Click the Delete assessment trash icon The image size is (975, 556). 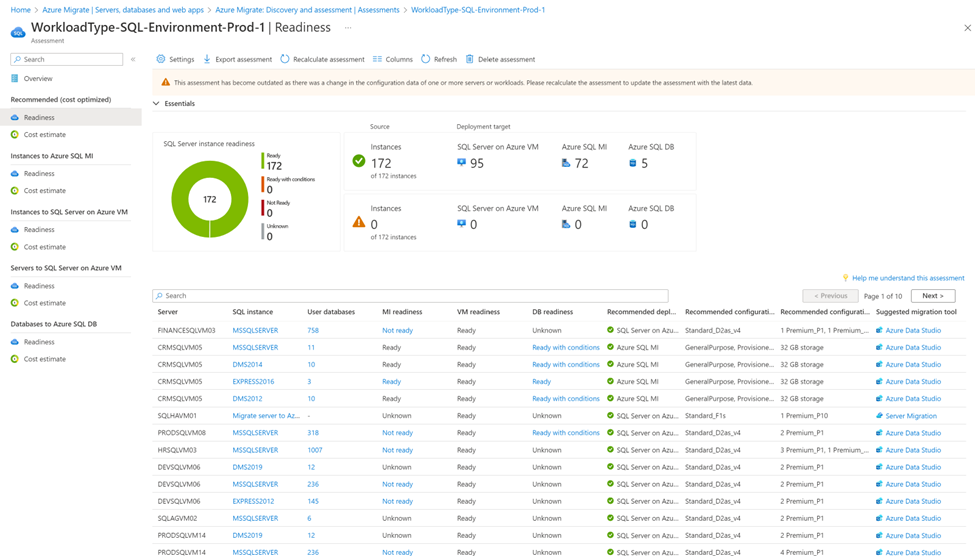click(469, 59)
